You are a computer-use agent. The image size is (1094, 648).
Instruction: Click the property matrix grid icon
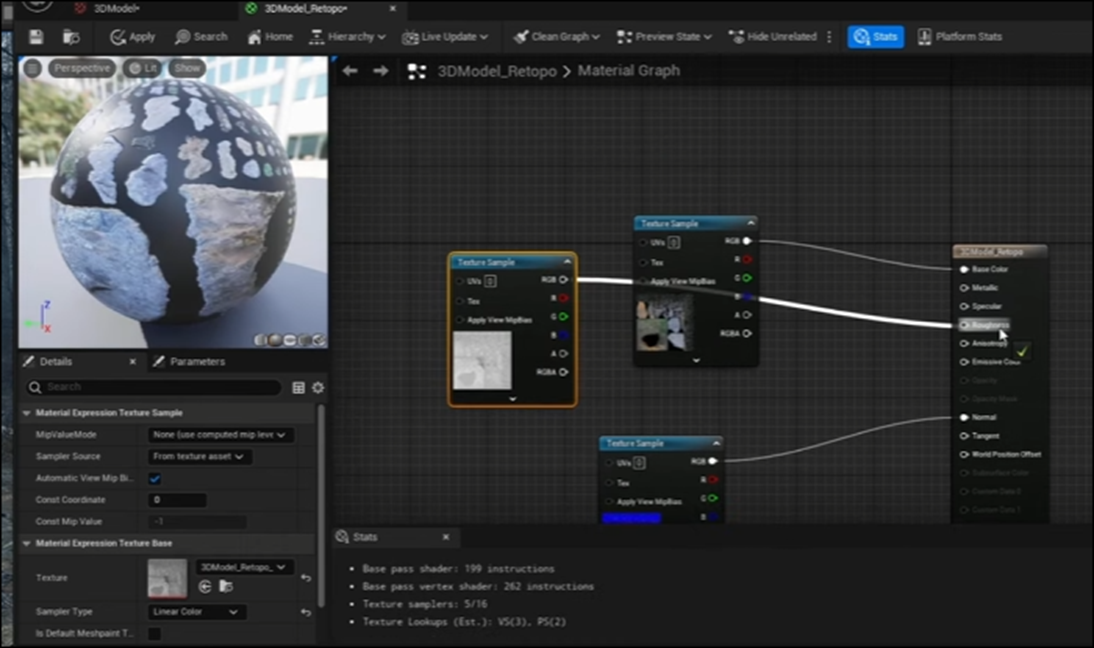tap(298, 387)
